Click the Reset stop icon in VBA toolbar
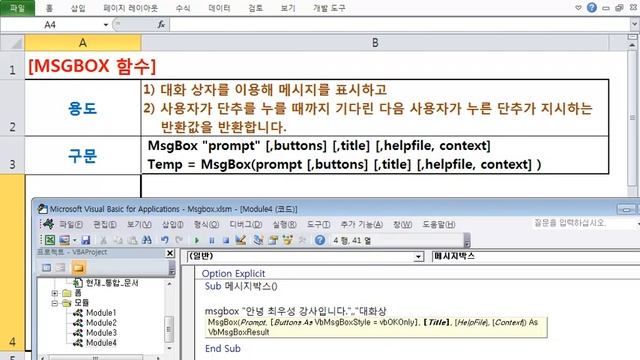 tap(226, 240)
